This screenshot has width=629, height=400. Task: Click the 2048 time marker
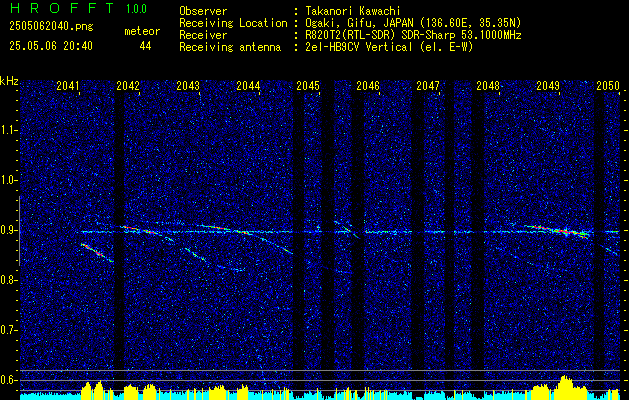coord(488,85)
